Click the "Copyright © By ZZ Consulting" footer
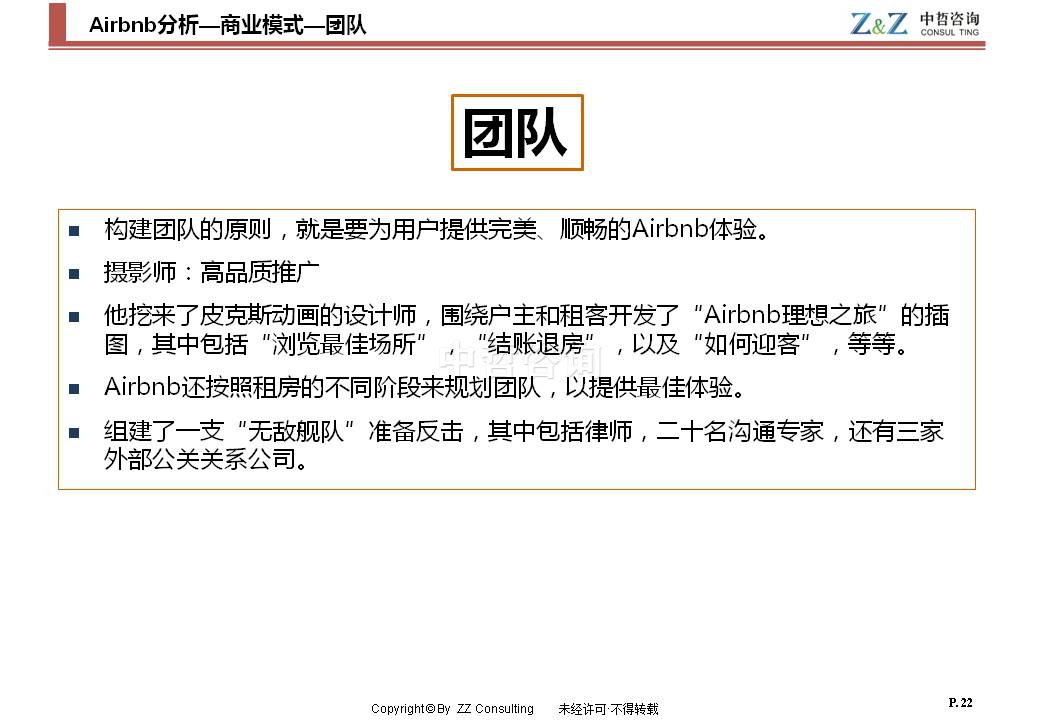This screenshot has width=1040, height=720. [x=452, y=709]
